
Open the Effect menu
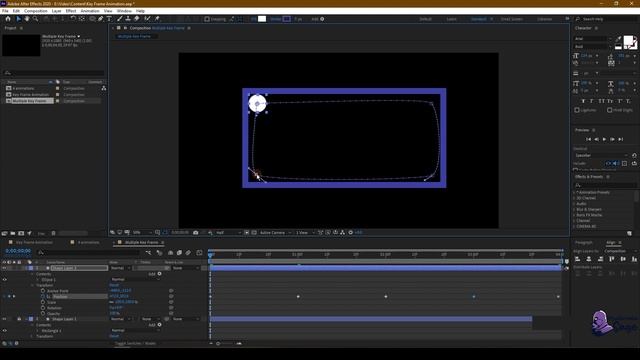[71, 11]
